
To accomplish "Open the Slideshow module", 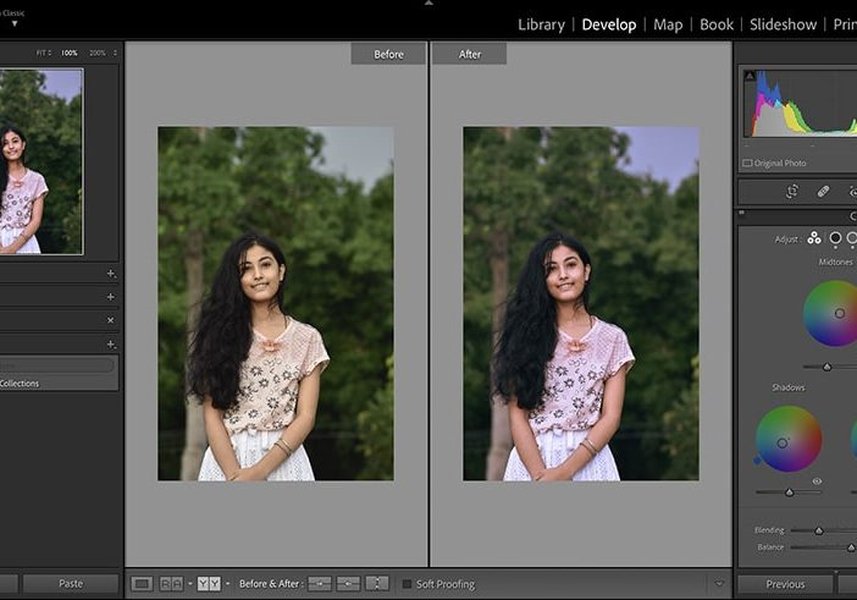I will coord(783,25).
